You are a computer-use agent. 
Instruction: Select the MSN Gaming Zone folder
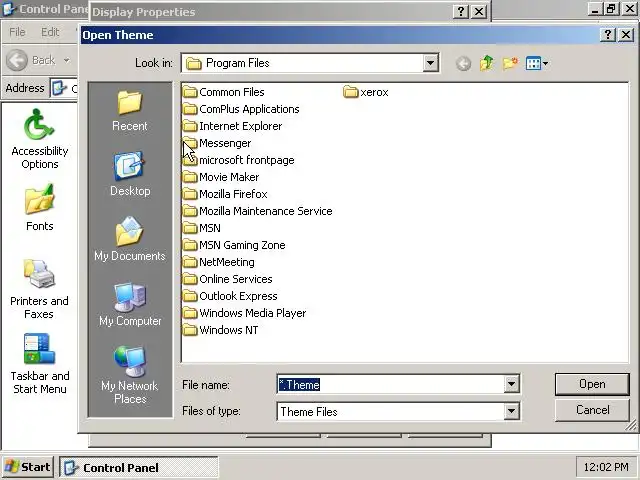[234, 245]
